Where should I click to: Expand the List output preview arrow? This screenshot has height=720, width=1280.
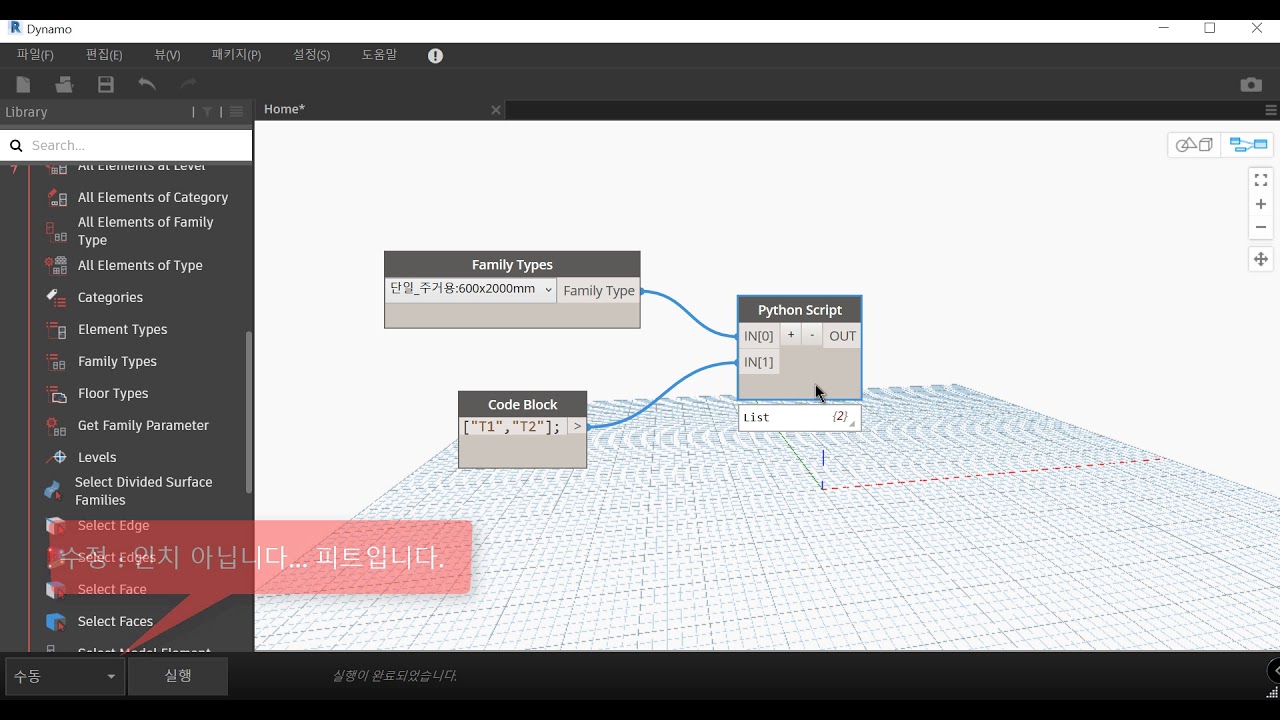point(852,424)
